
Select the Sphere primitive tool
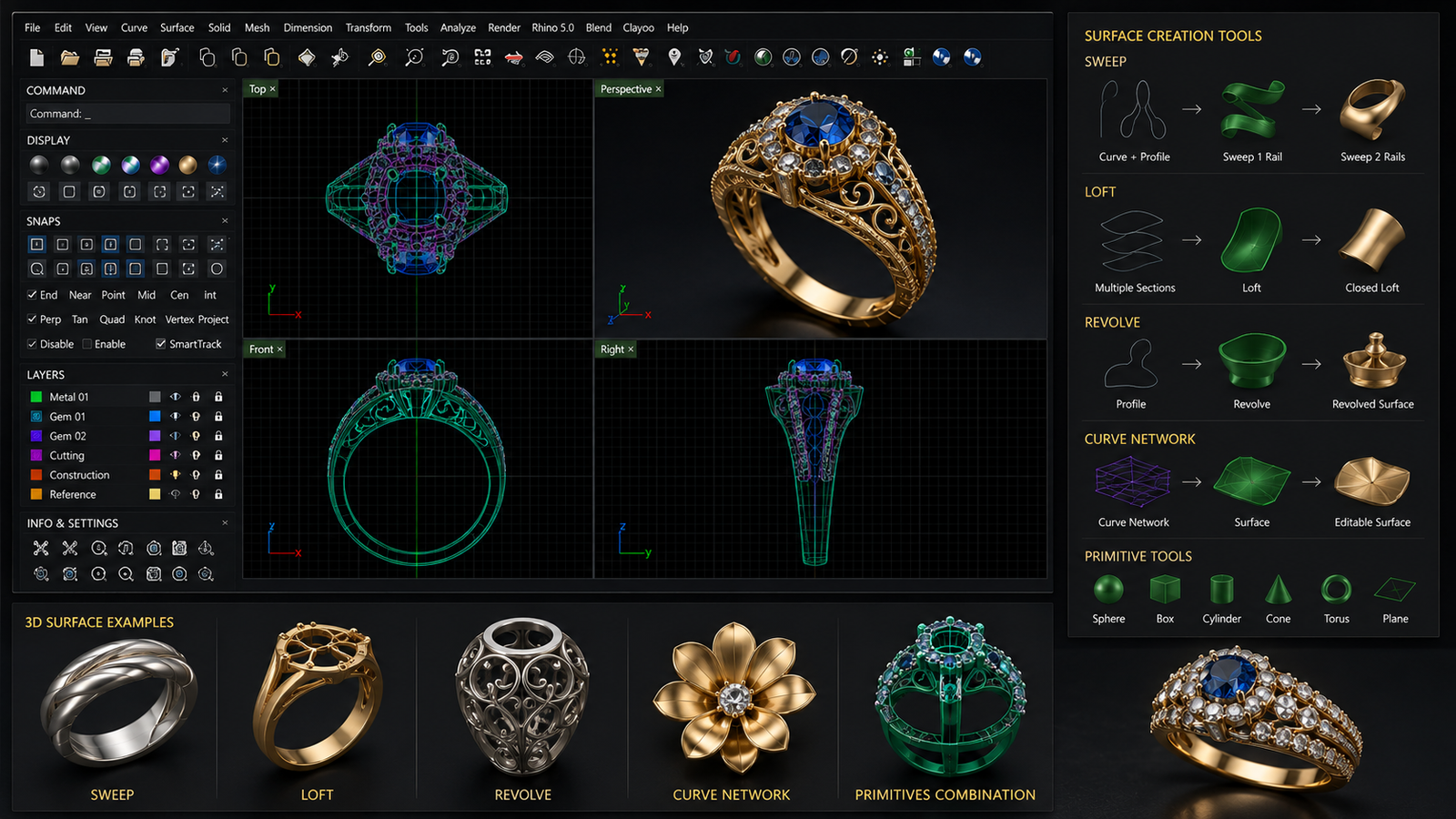coord(1108,590)
